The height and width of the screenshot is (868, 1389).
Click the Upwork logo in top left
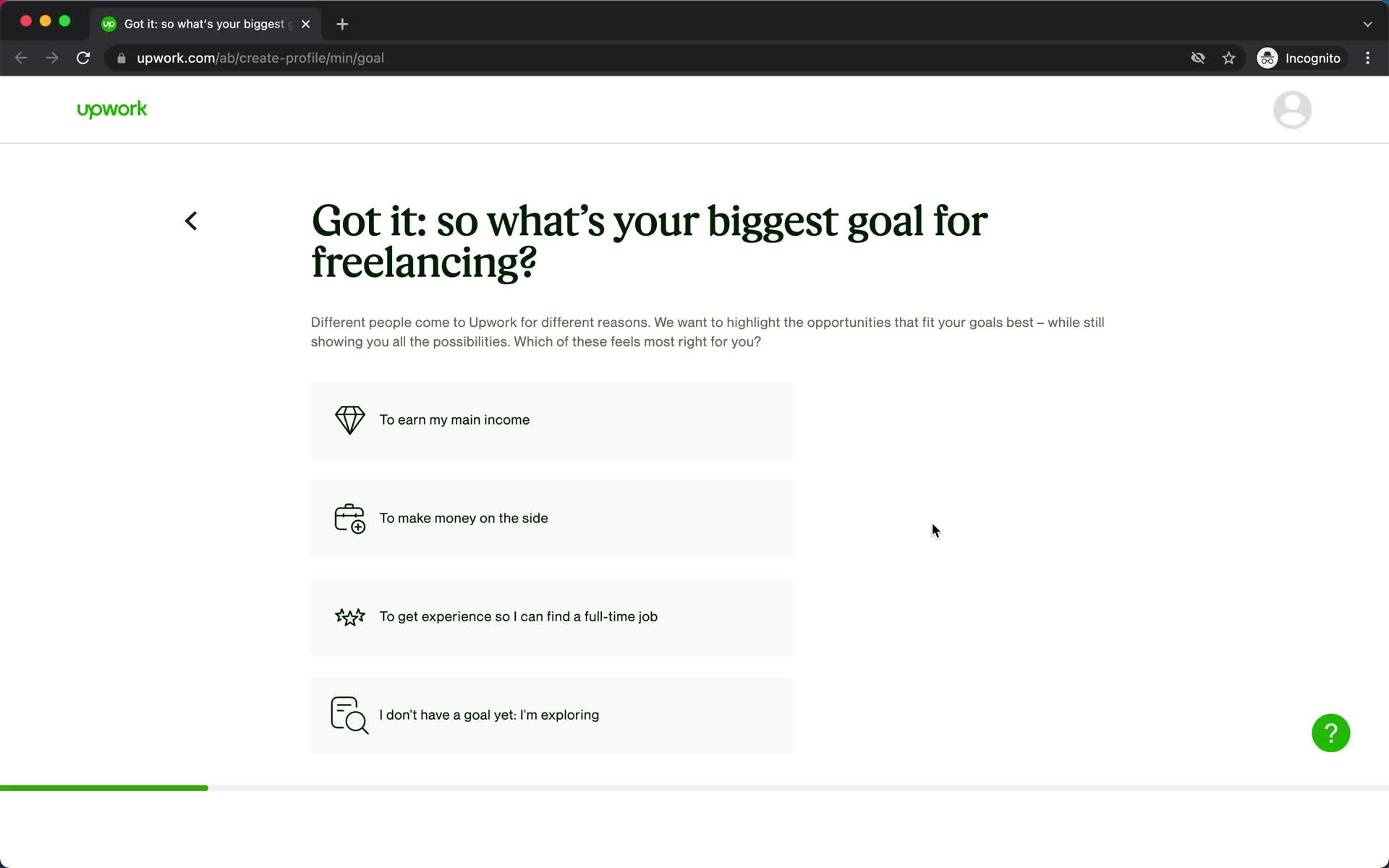[x=111, y=110]
